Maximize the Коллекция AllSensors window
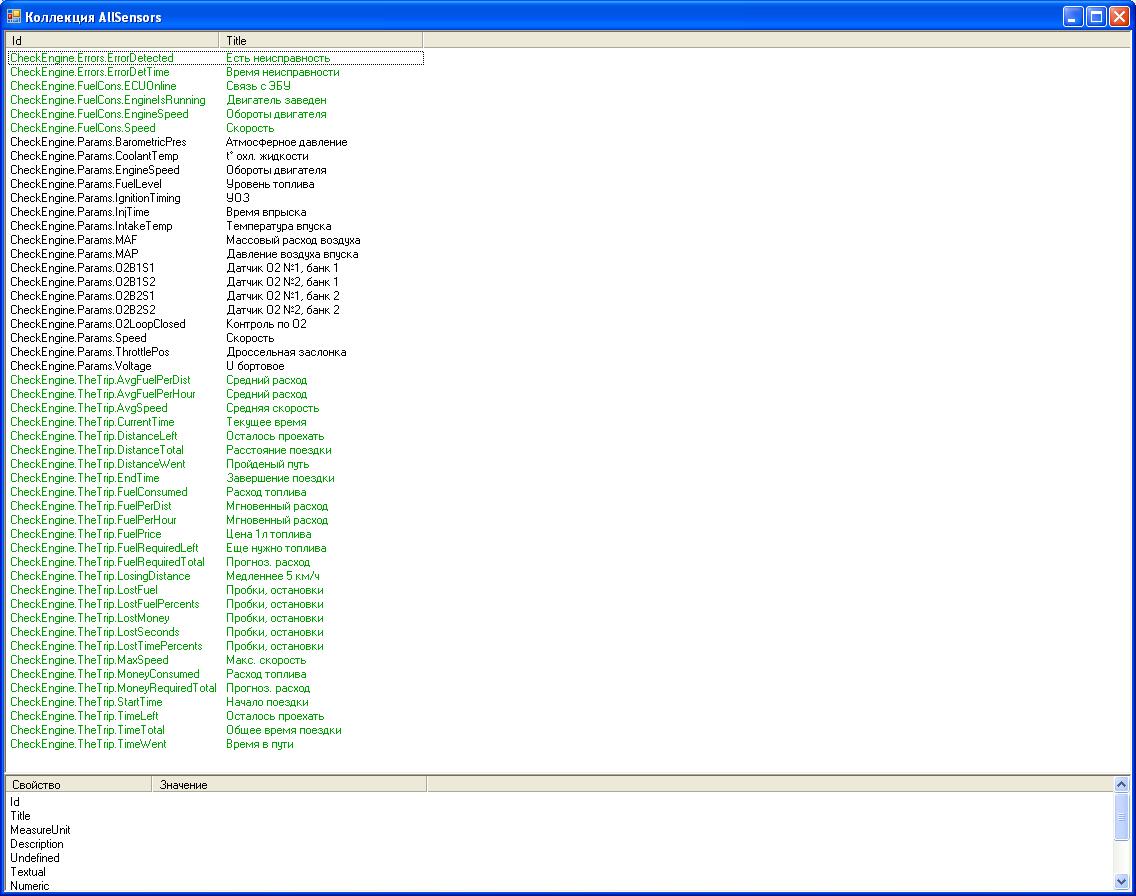The width and height of the screenshot is (1136, 896). [1096, 17]
